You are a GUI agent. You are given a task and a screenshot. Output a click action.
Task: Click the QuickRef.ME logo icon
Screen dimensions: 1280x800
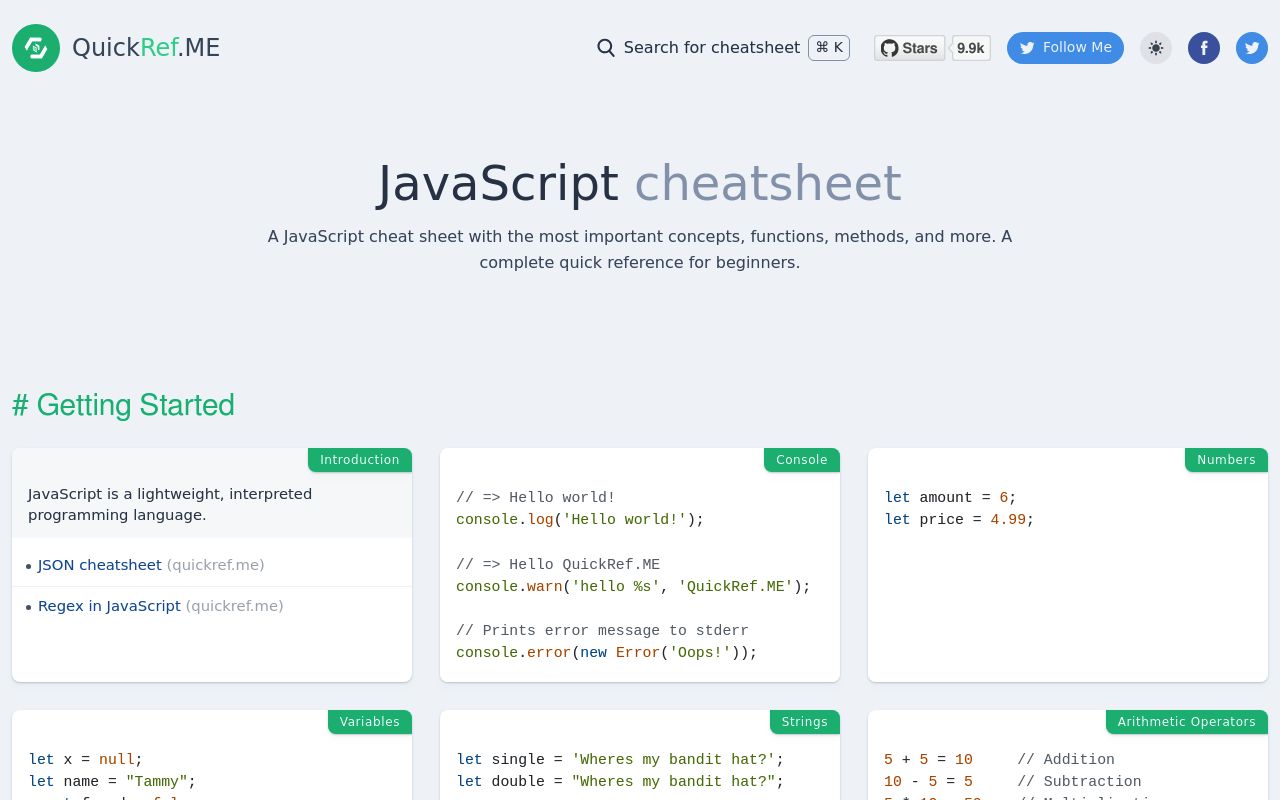click(x=36, y=47)
